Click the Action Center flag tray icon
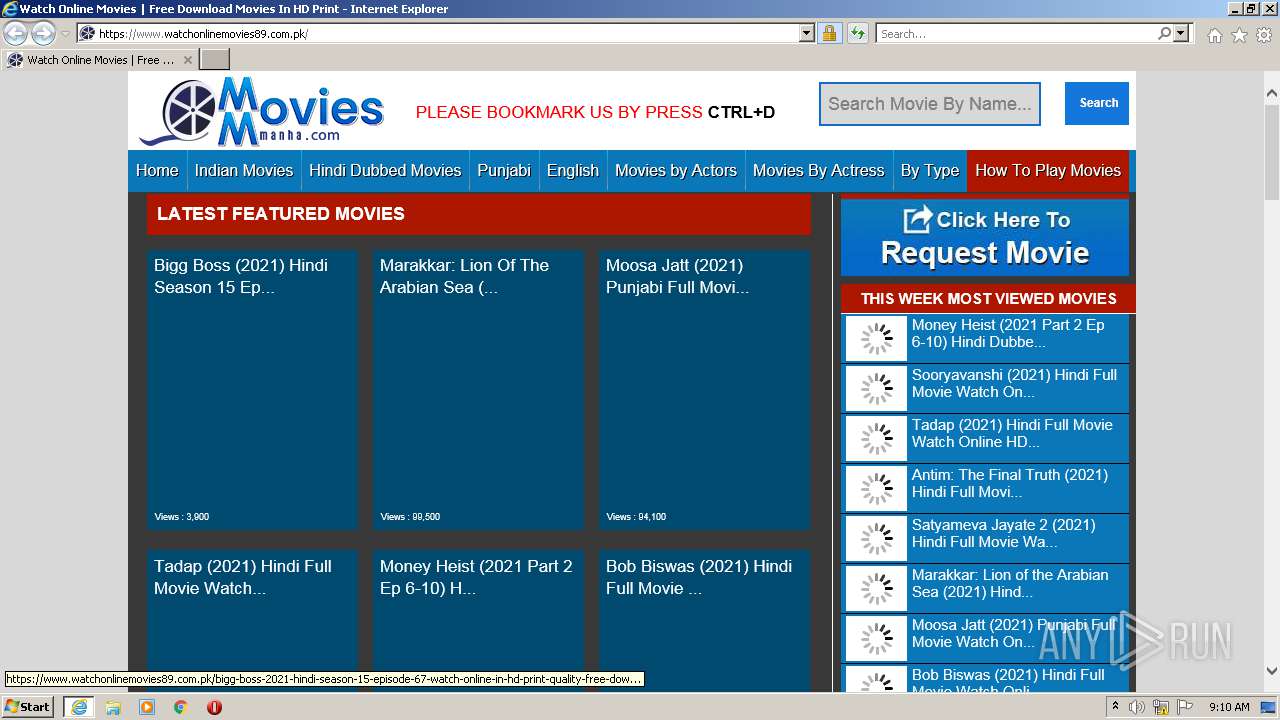 (x=1185, y=707)
